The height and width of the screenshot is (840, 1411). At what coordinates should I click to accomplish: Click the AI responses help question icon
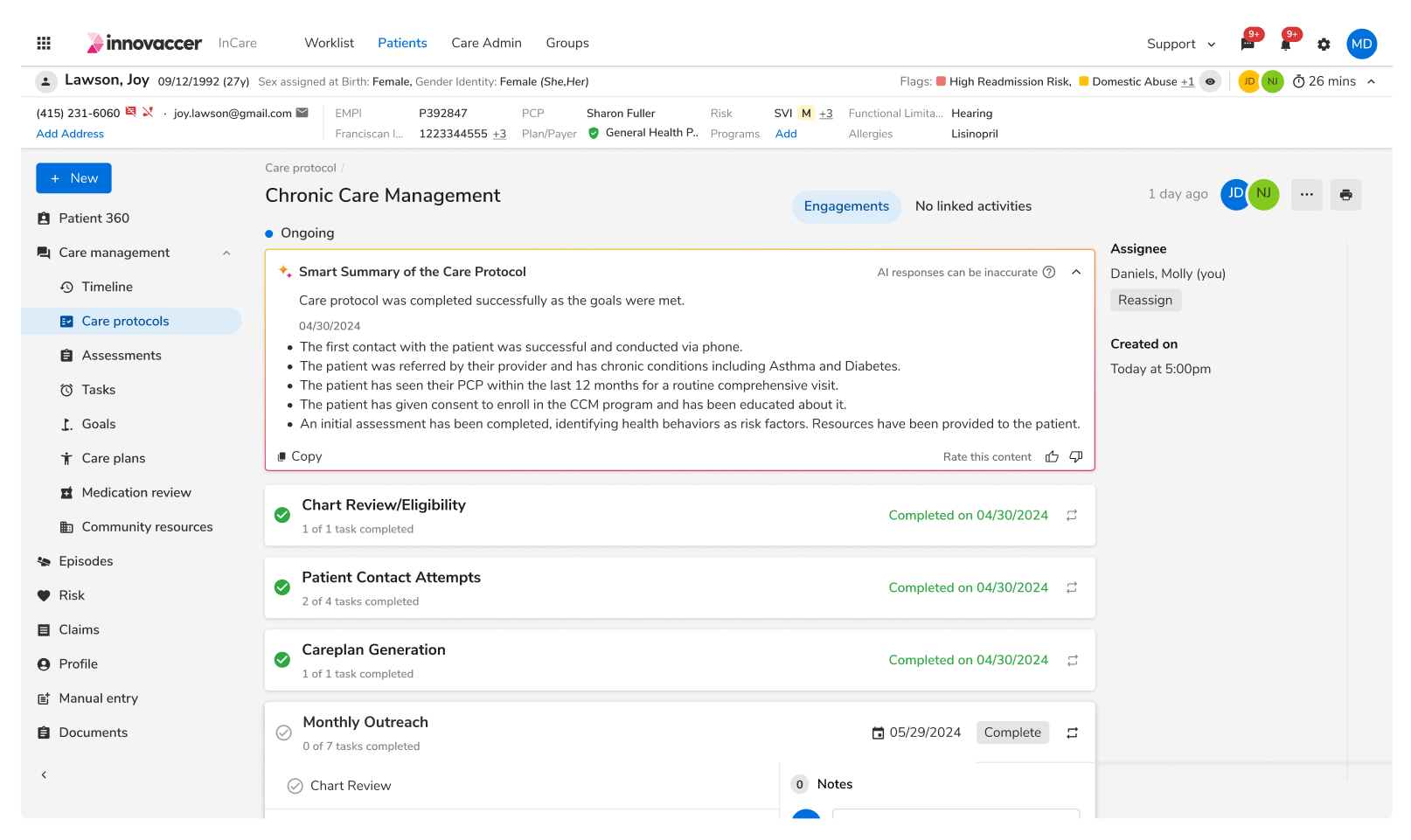click(1049, 272)
